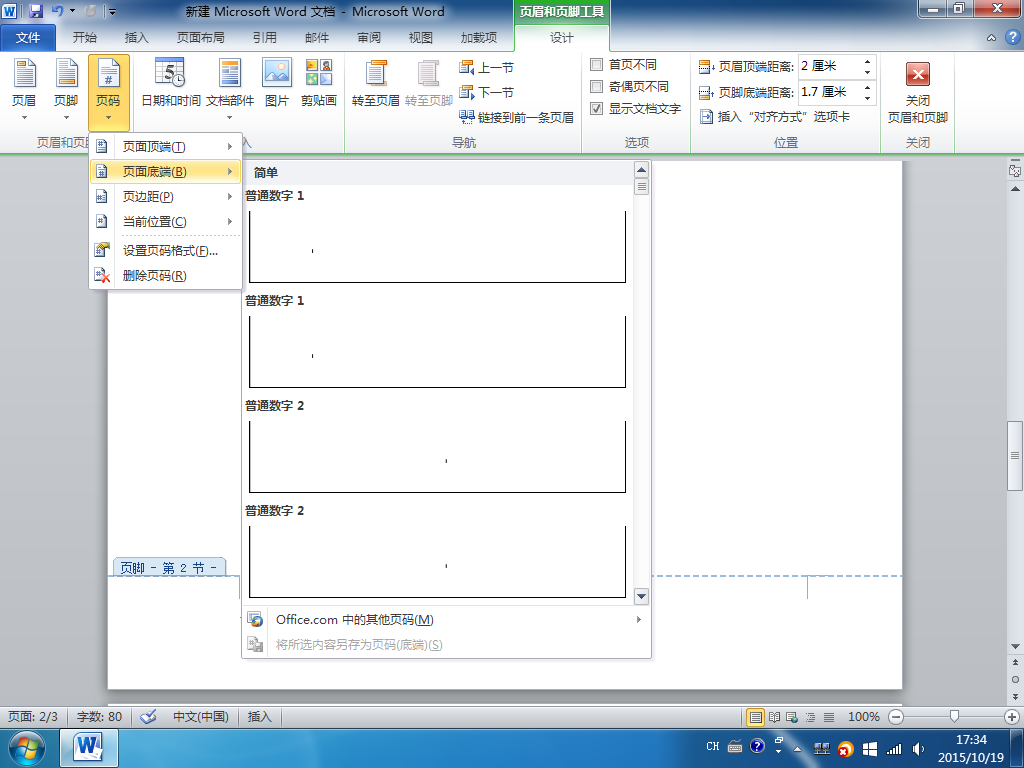Switch to 开始 home tab
Screen dimensions: 1024x768
pos(85,38)
